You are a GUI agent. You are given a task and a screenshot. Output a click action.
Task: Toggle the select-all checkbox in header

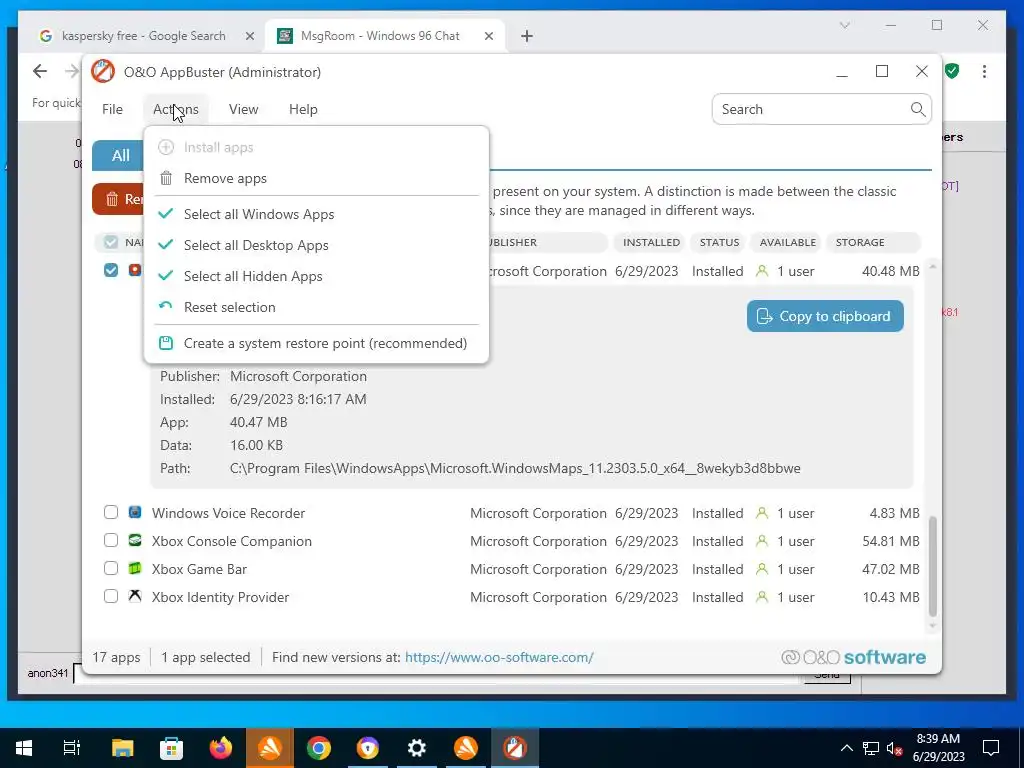[x=111, y=242]
